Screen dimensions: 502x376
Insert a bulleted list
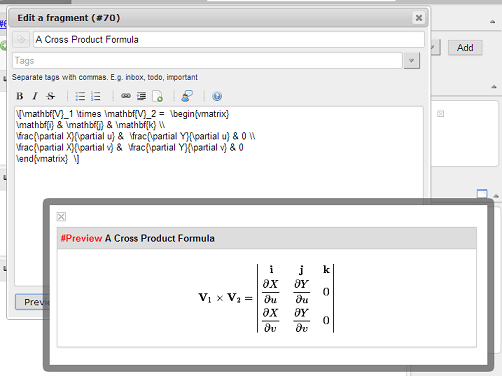click(x=80, y=96)
